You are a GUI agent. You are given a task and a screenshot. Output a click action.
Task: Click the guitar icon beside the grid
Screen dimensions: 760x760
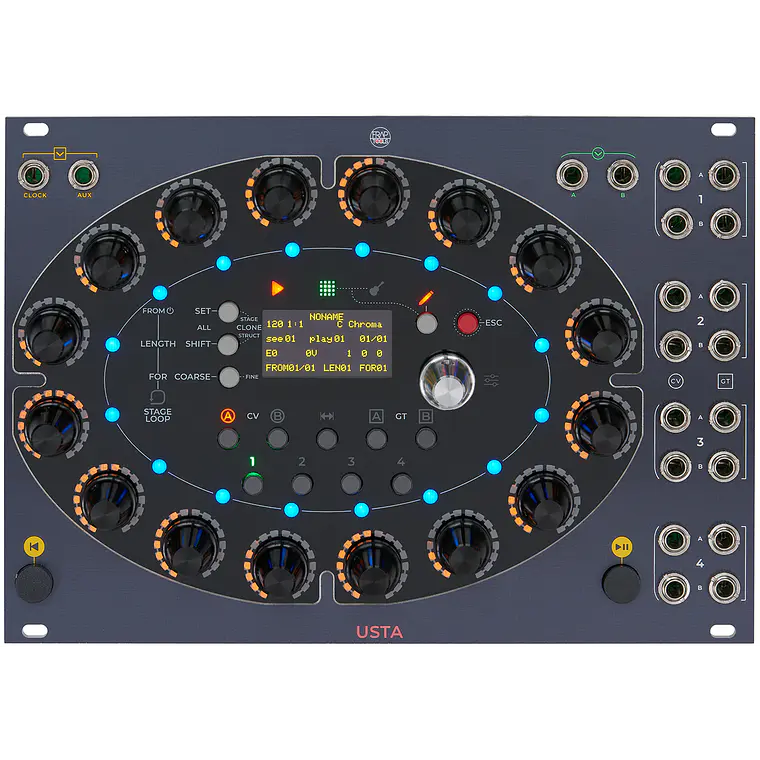click(377, 289)
